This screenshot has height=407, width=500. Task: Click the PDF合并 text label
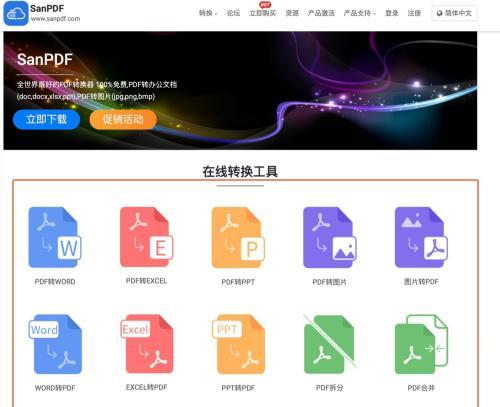[421, 388]
